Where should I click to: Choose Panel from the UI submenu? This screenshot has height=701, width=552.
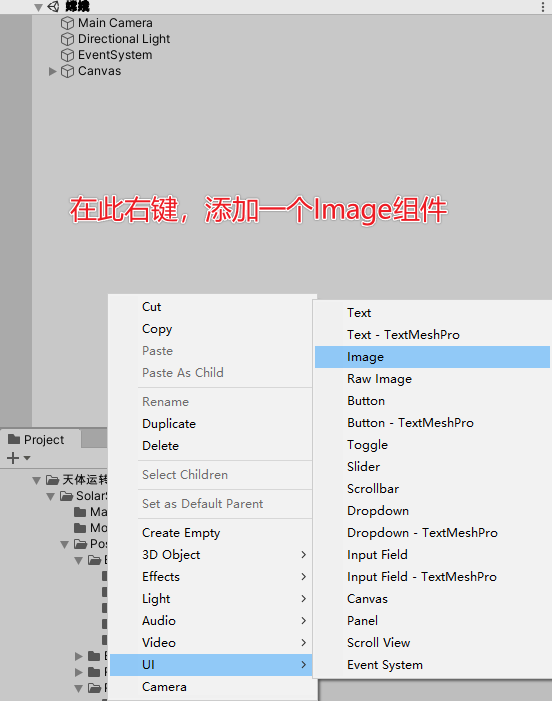point(432,621)
